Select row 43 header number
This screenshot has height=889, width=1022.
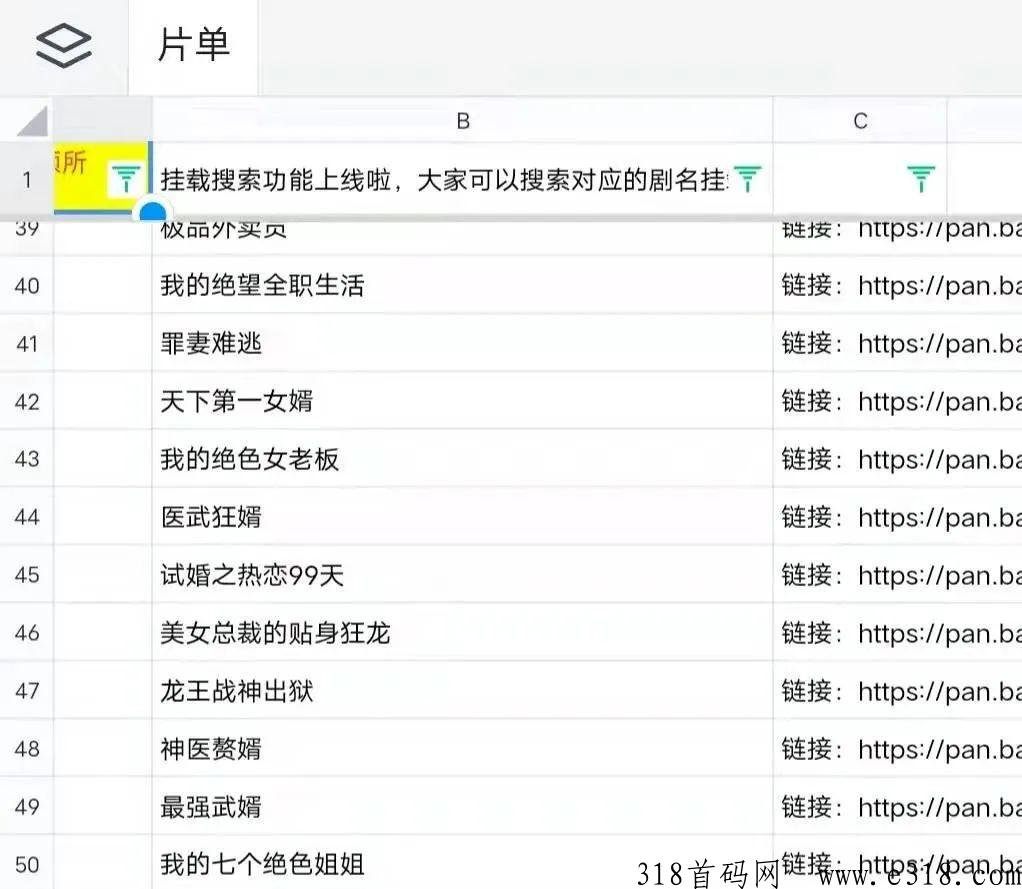(x=27, y=459)
